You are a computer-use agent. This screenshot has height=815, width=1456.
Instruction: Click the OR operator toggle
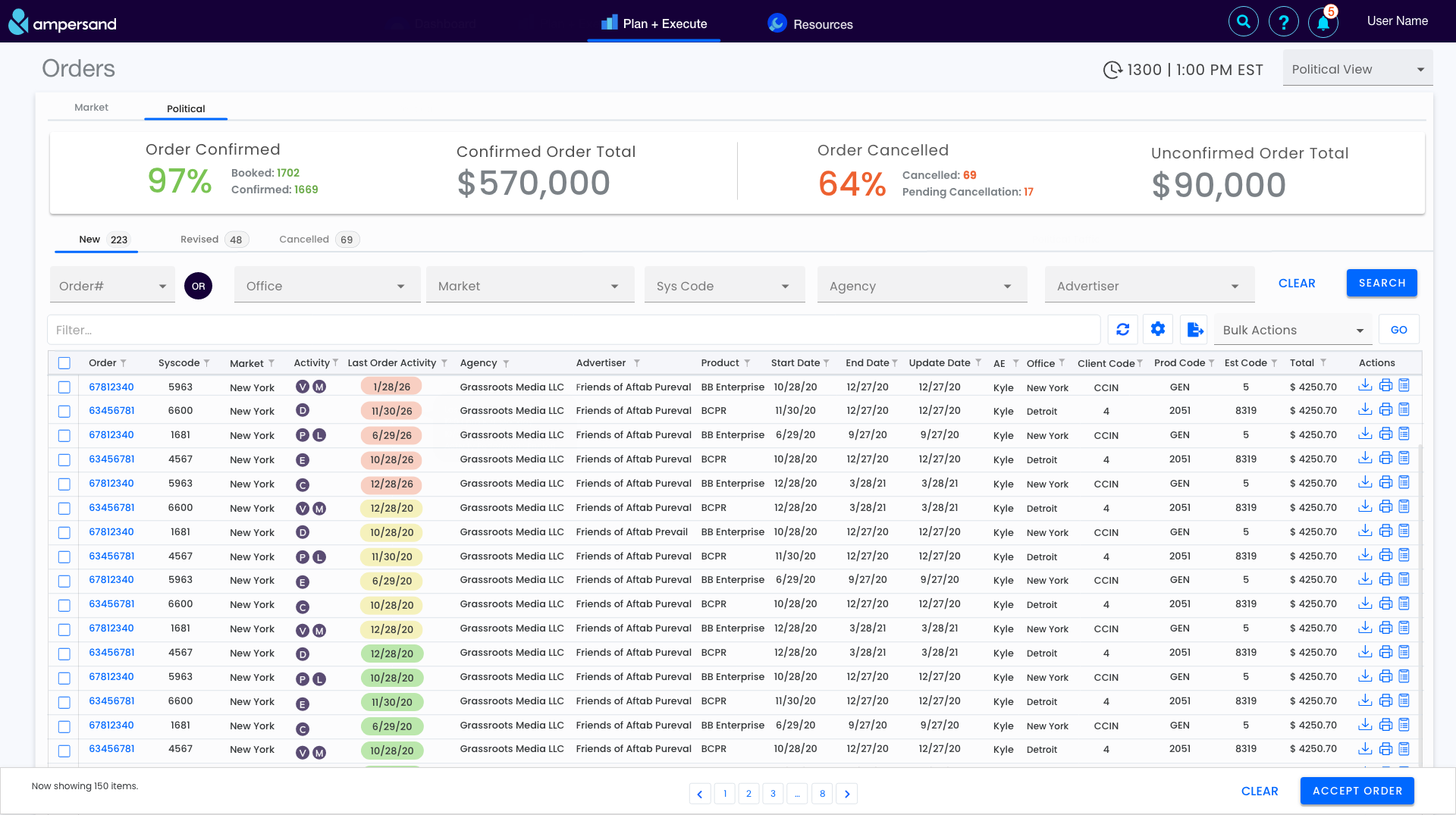tap(199, 286)
